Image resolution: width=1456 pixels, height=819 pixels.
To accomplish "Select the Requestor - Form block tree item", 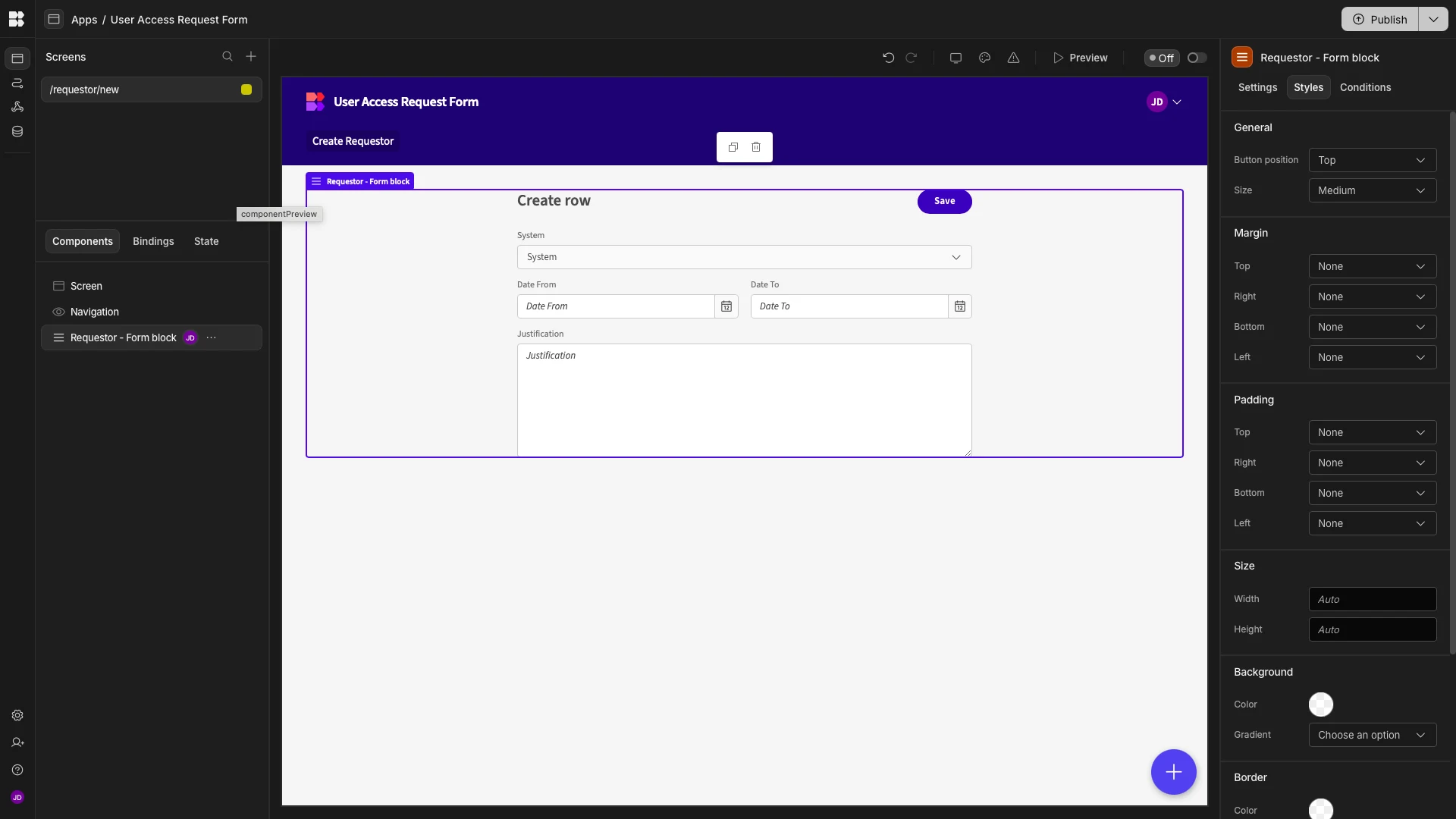I will 123,337.
